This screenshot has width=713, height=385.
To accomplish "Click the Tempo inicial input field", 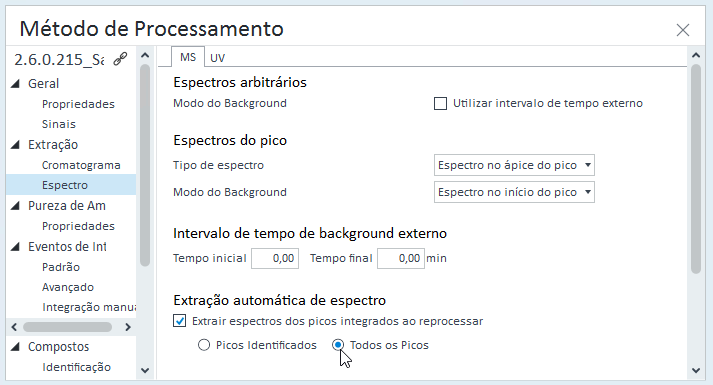I will pyautogui.click(x=275, y=258).
